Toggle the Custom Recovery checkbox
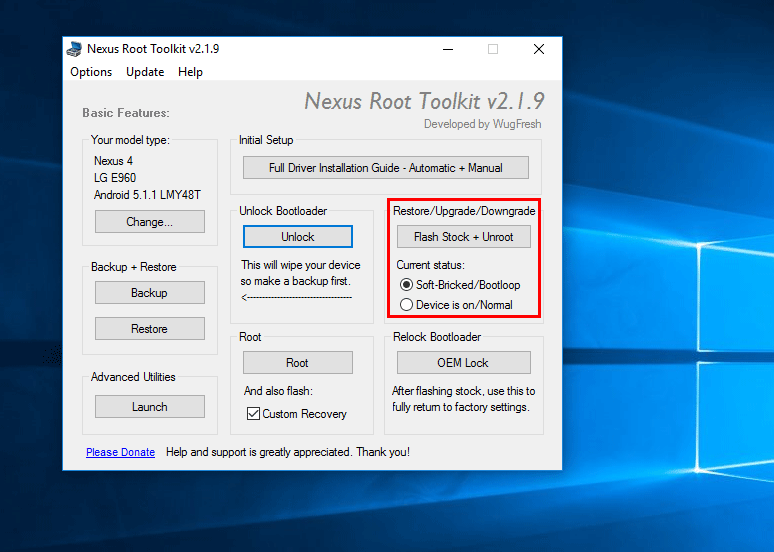This screenshot has width=774, height=552. [x=253, y=414]
